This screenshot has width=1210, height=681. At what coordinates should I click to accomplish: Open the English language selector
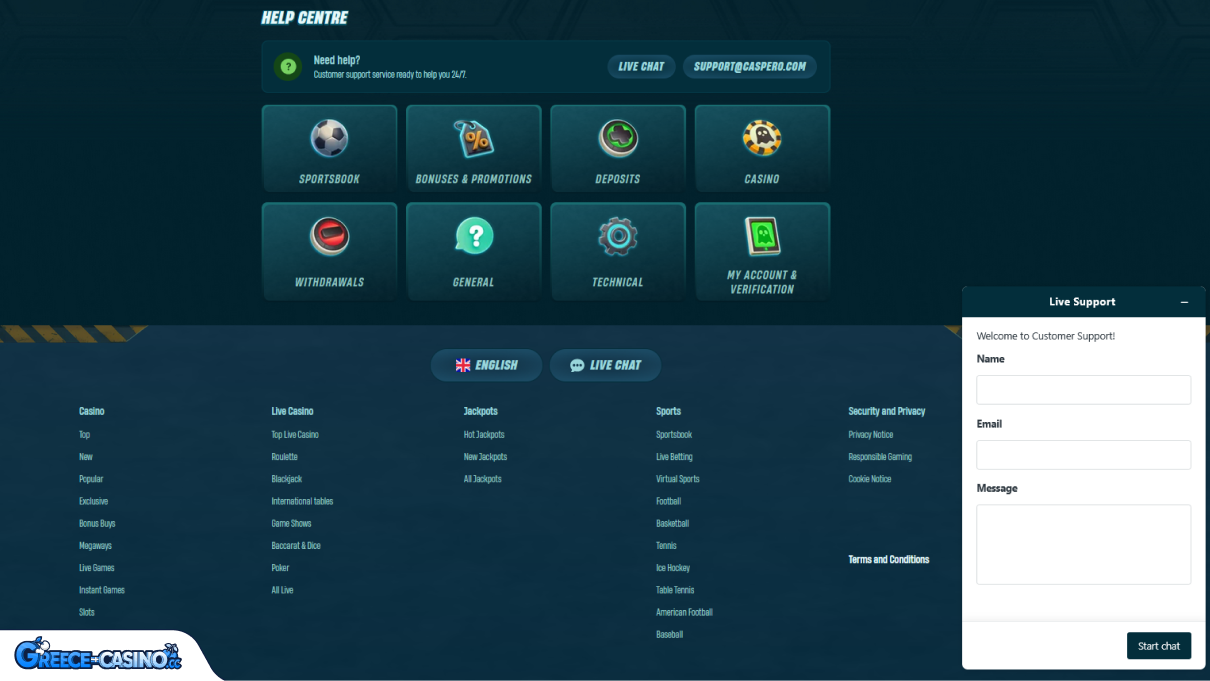[486, 365]
